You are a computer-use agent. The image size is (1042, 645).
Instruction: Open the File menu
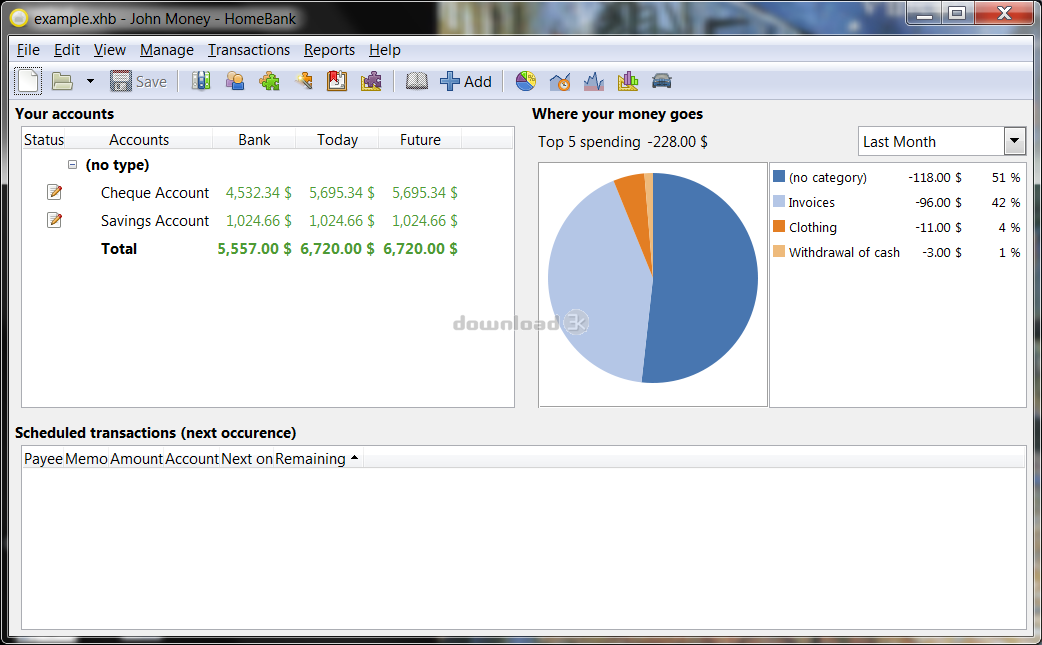28,50
